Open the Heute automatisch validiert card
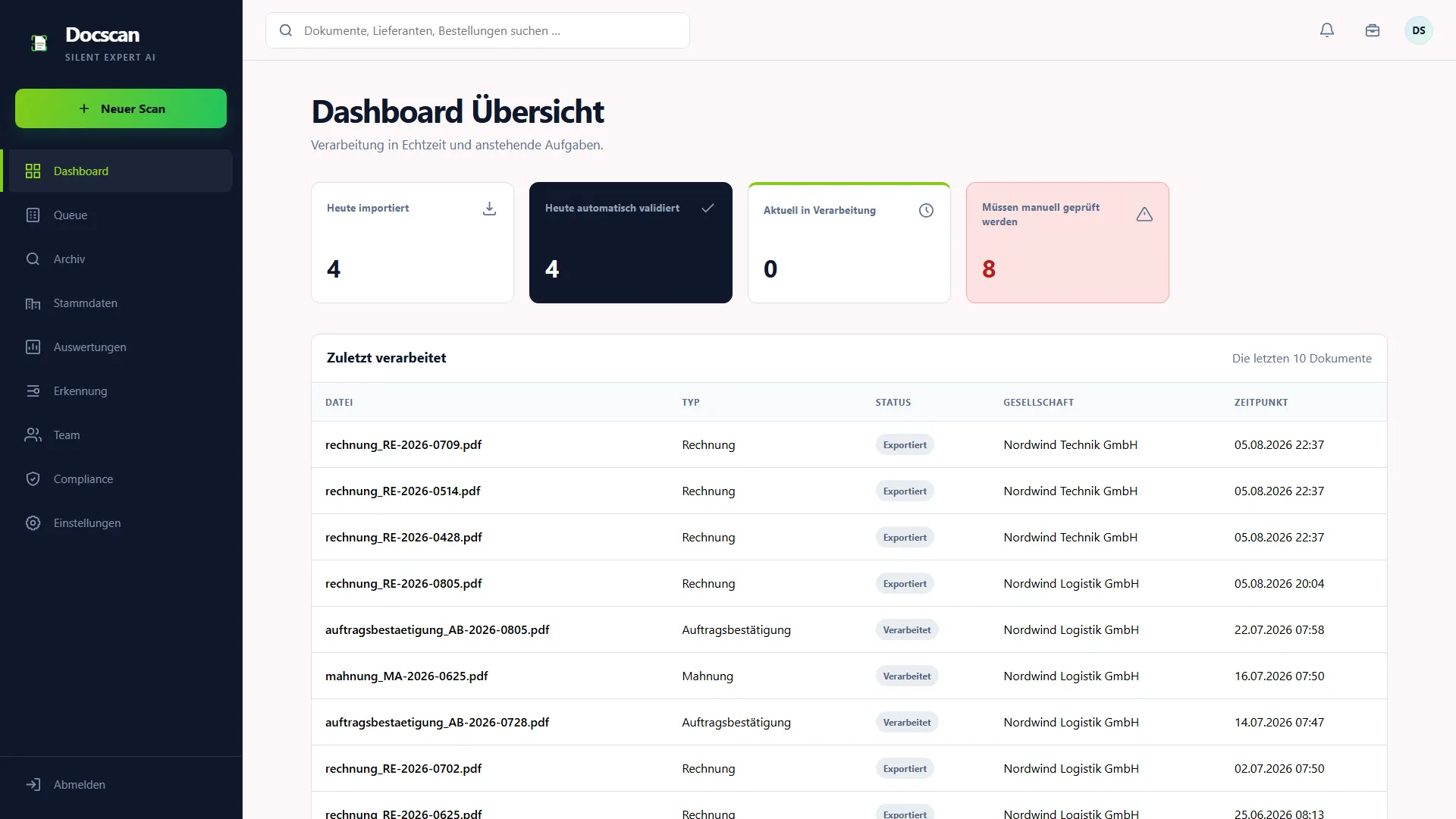This screenshot has width=1456, height=819. (631, 243)
